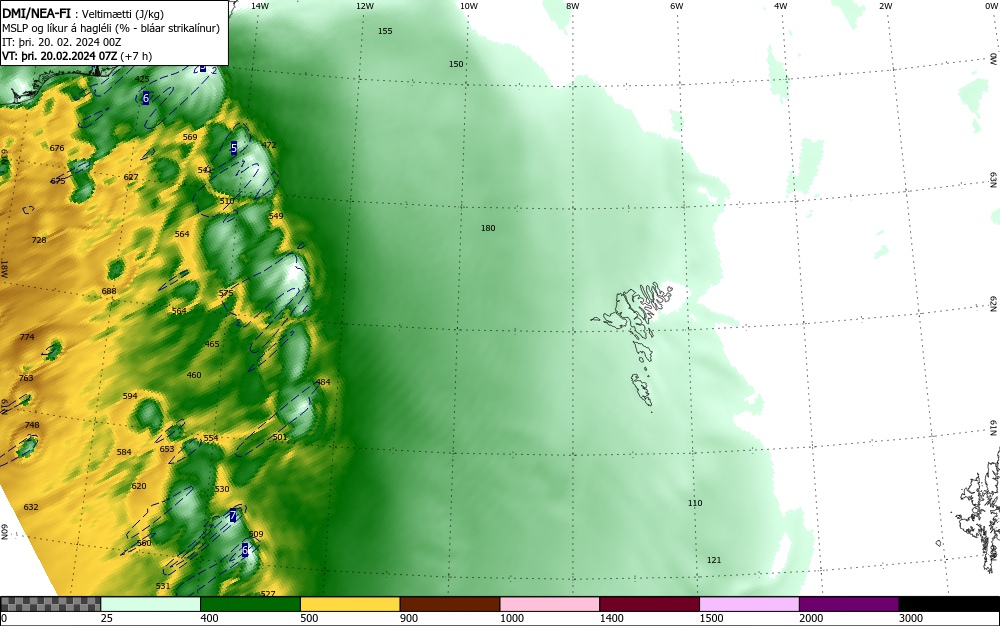The image size is (1000, 626).
Task: Click the 4W longitude label
Action: tap(781, 6)
